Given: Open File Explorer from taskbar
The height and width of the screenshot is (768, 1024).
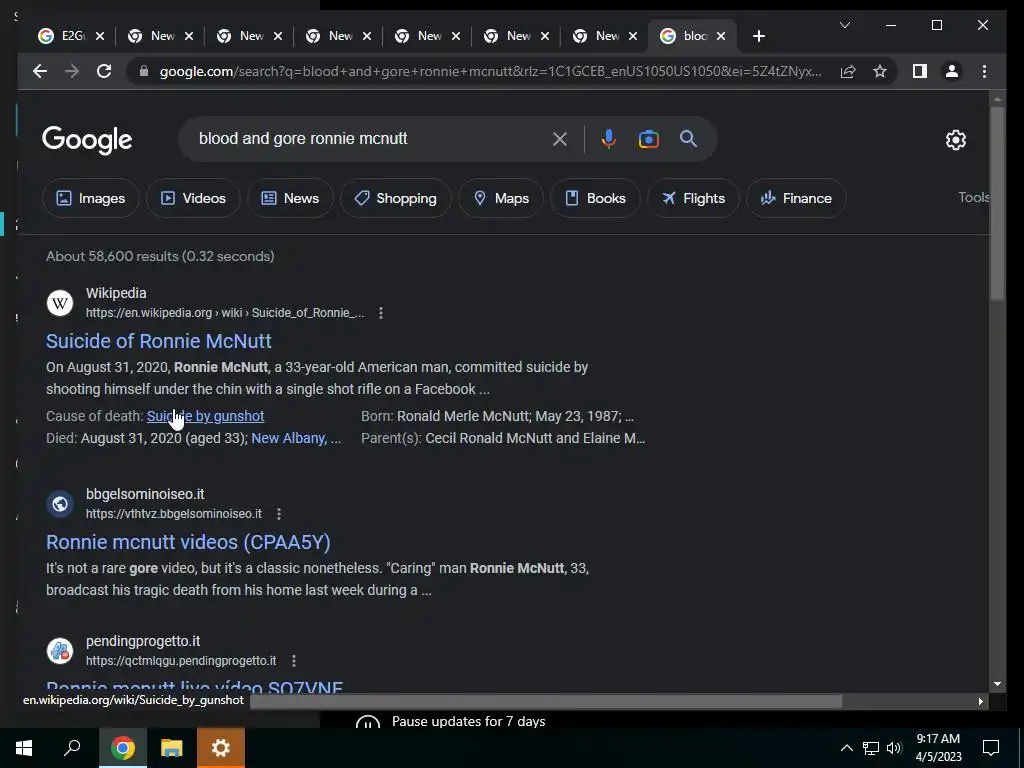Looking at the screenshot, I should 172,748.
